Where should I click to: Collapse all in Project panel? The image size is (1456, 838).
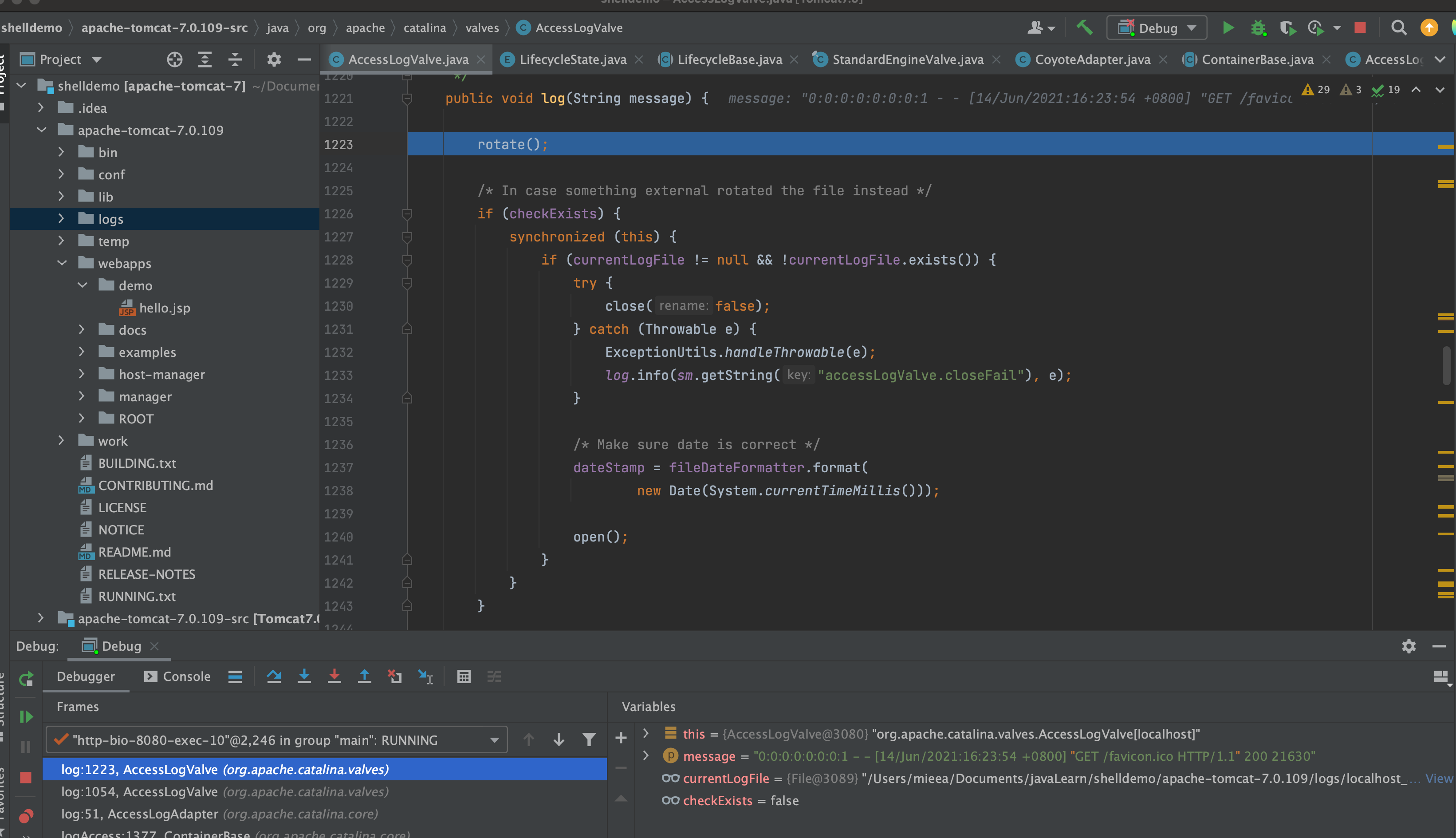coord(235,59)
